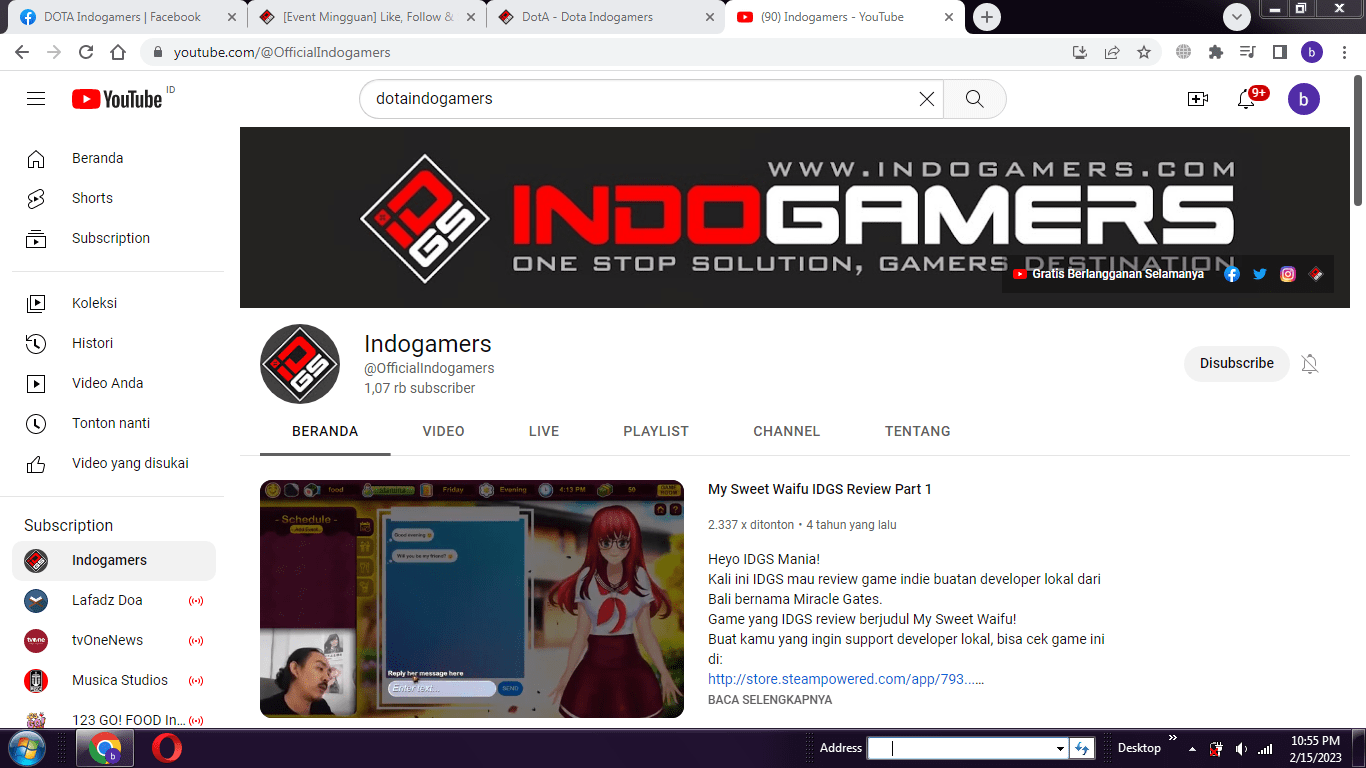This screenshot has width=1366, height=768.
Task: Clear the search box with the X icon
Action: click(x=927, y=99)
